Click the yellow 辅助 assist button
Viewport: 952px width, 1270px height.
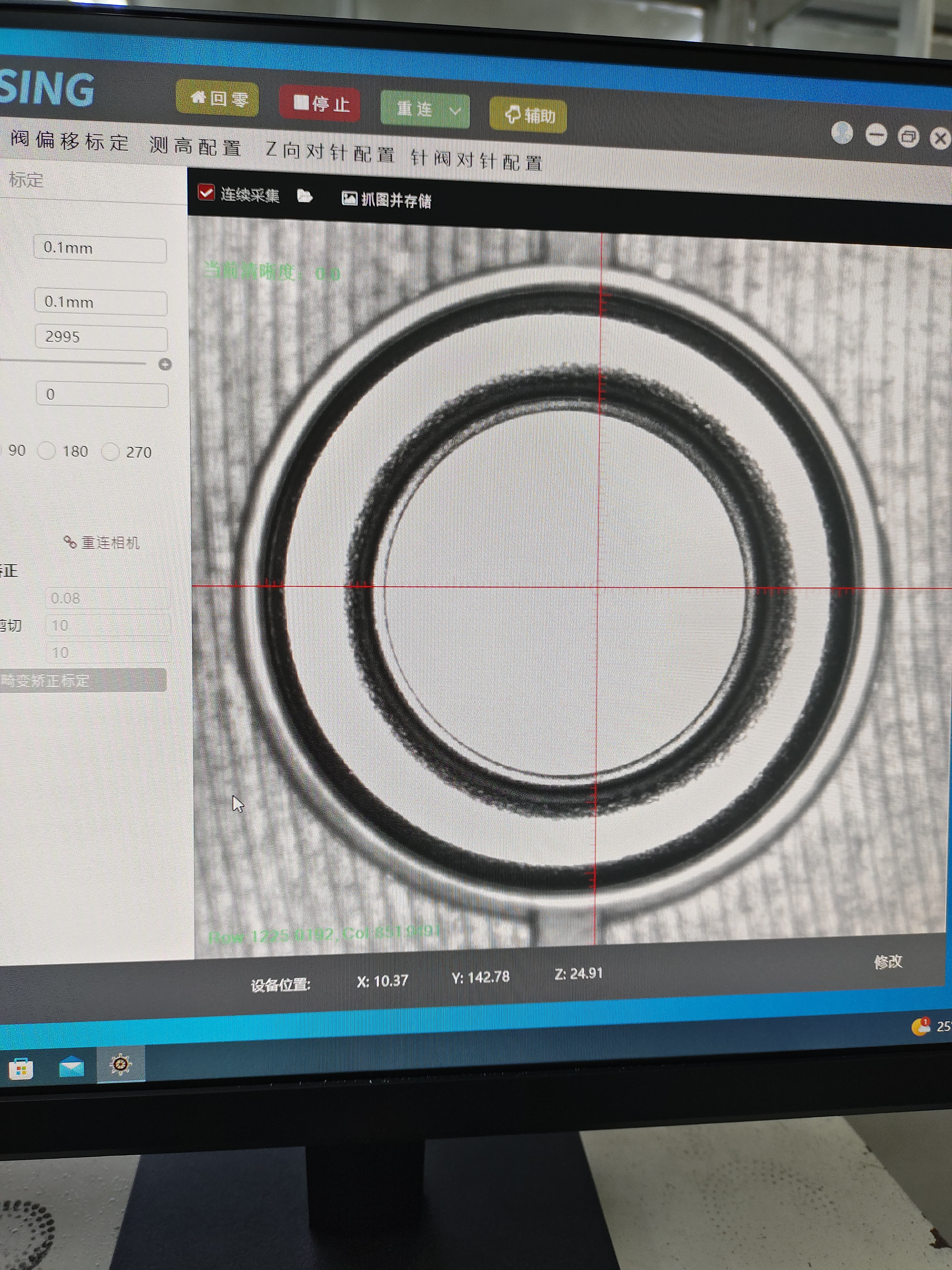pyautogui.click(x=528, y=115)
